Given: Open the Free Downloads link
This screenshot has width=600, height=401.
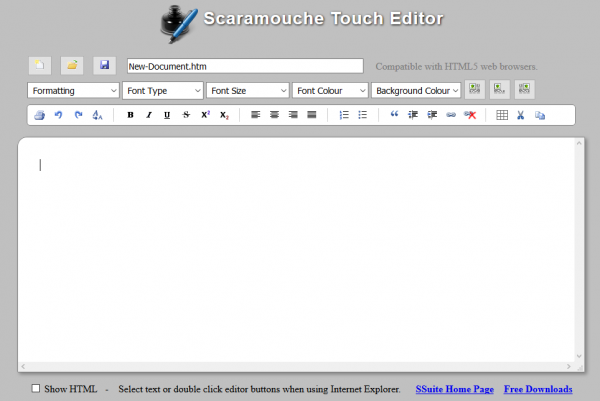Looking at the screenshot, I should [x=538, y=389].
